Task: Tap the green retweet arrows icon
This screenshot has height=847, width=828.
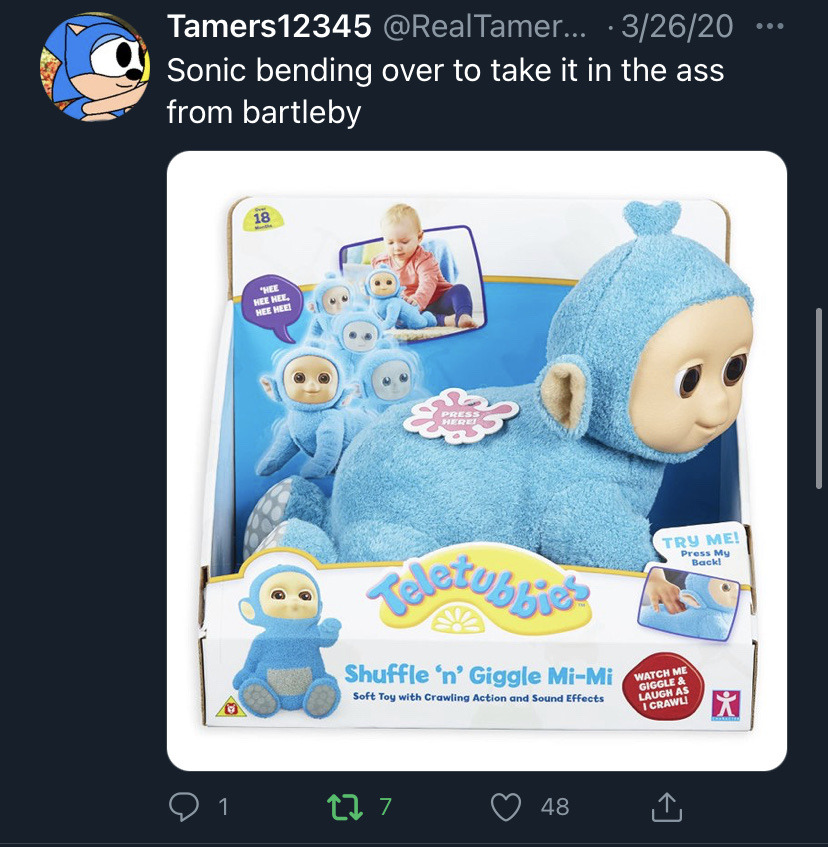Action: (x=345, y=806)
